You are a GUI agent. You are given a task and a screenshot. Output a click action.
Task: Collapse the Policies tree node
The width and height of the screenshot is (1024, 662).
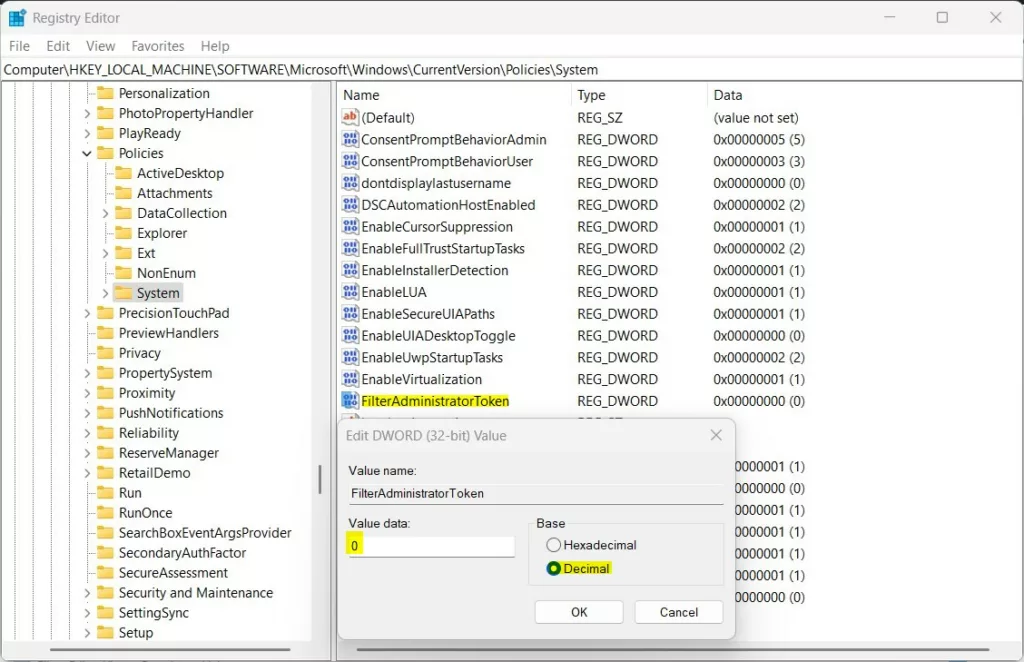87,153
